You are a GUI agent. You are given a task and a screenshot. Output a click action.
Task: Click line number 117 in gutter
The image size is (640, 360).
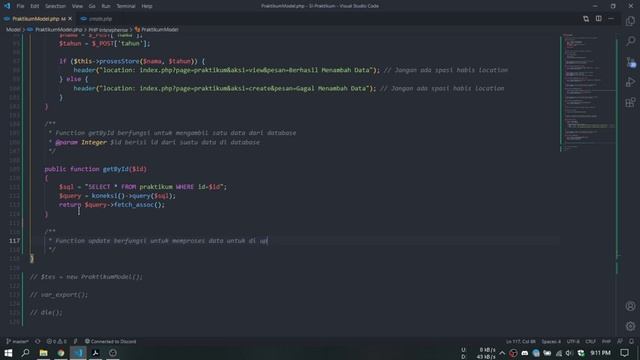(x=14, y=241)
